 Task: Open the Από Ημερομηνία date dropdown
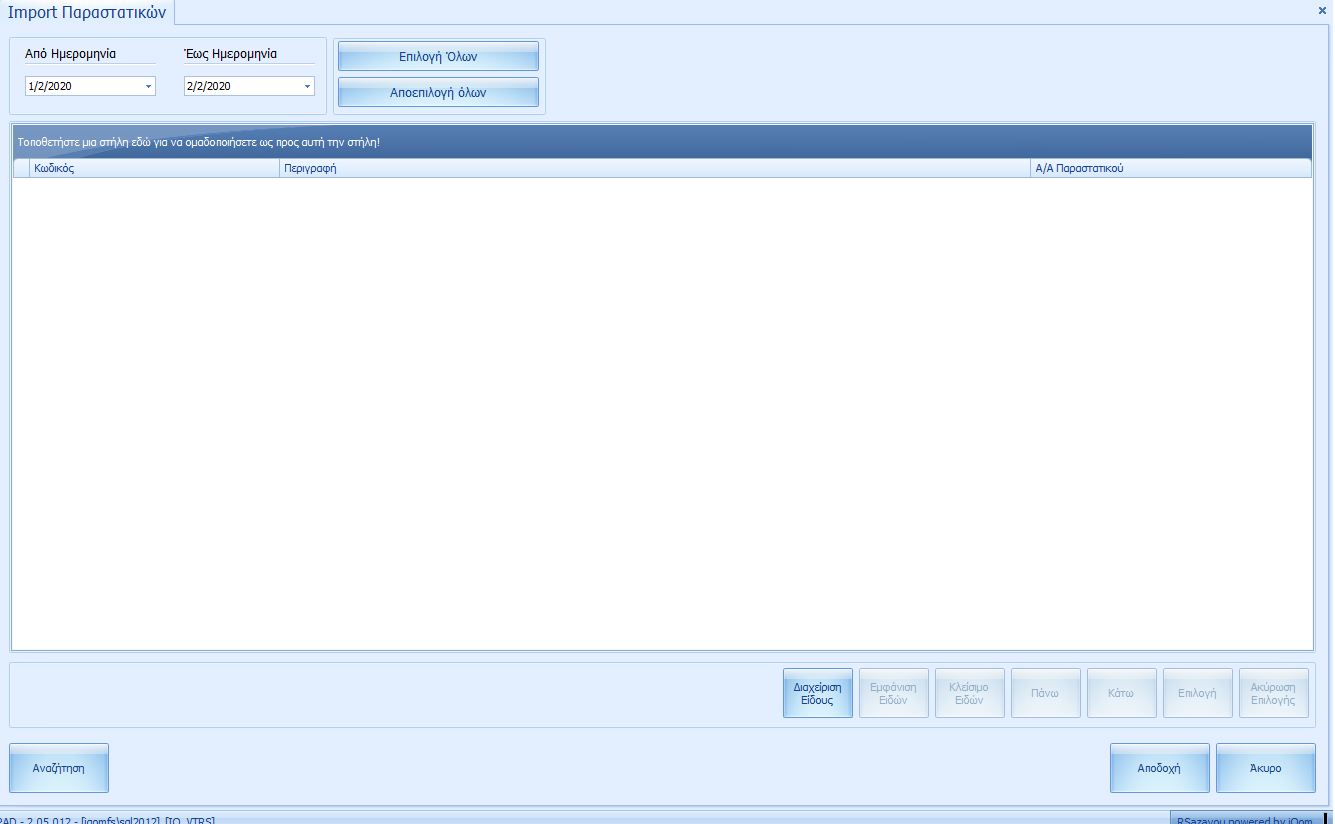(x=148, y=87)
